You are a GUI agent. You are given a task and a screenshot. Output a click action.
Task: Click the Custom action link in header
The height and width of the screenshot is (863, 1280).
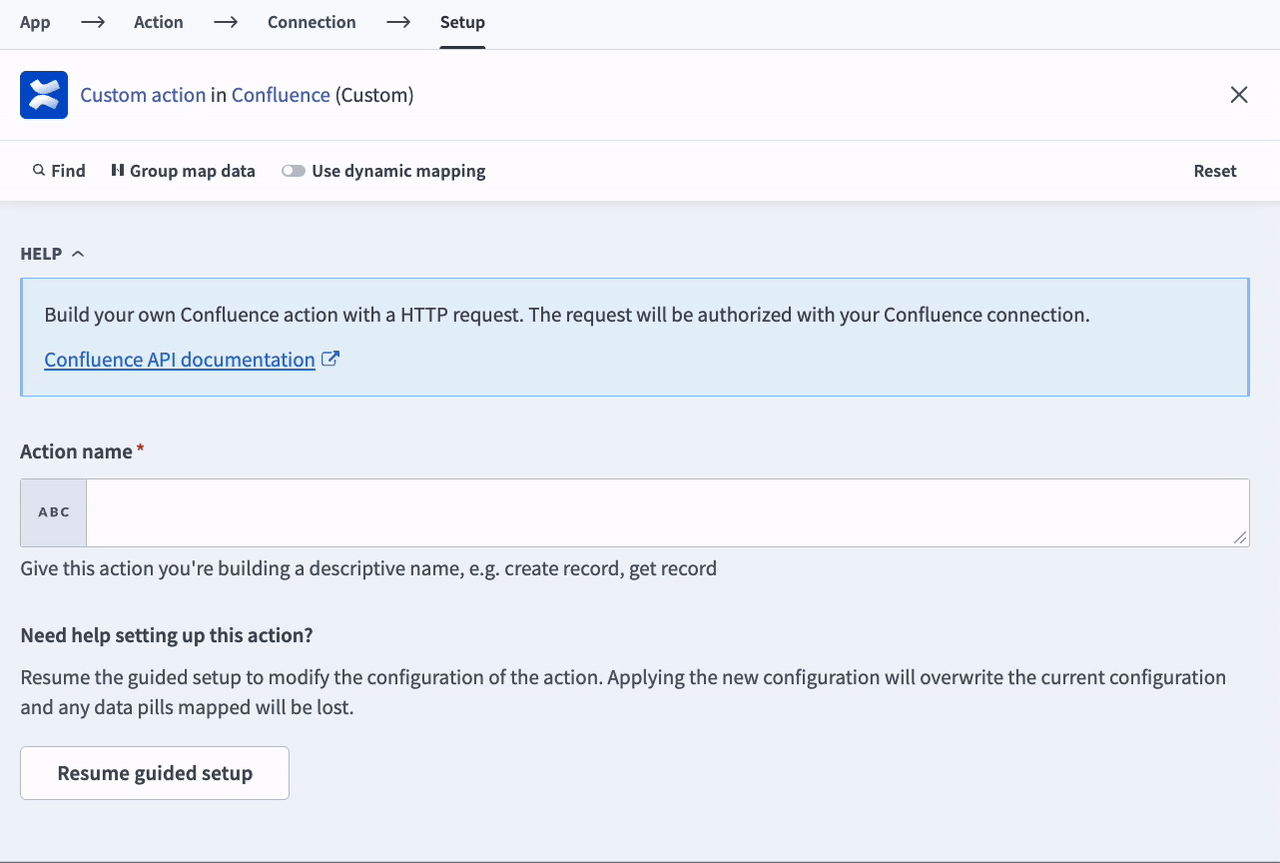pyautogui.click(x=143, y=95)
